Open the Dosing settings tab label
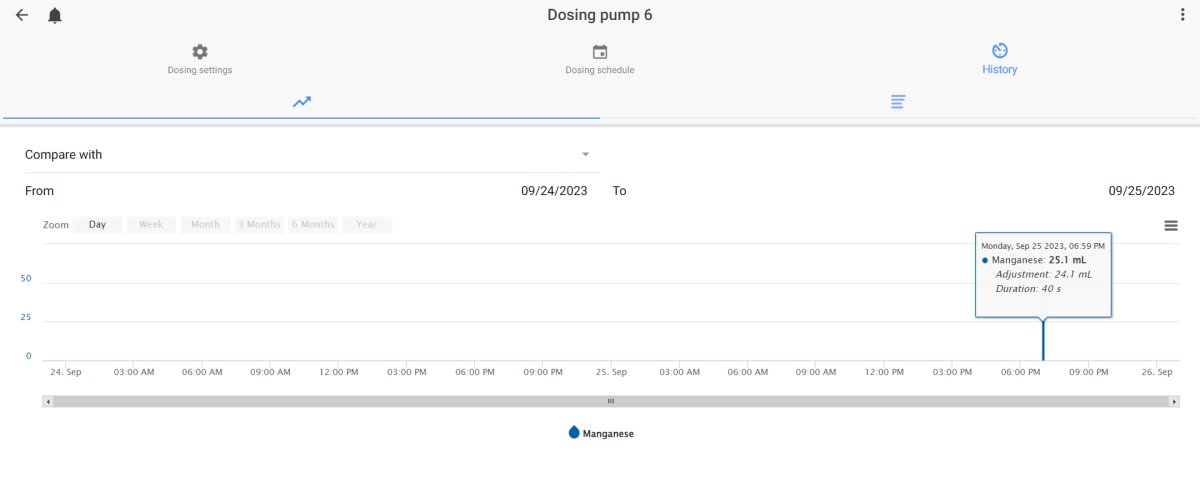Image resolution: width=1200 pixels, height=482 pixels. 200,70
